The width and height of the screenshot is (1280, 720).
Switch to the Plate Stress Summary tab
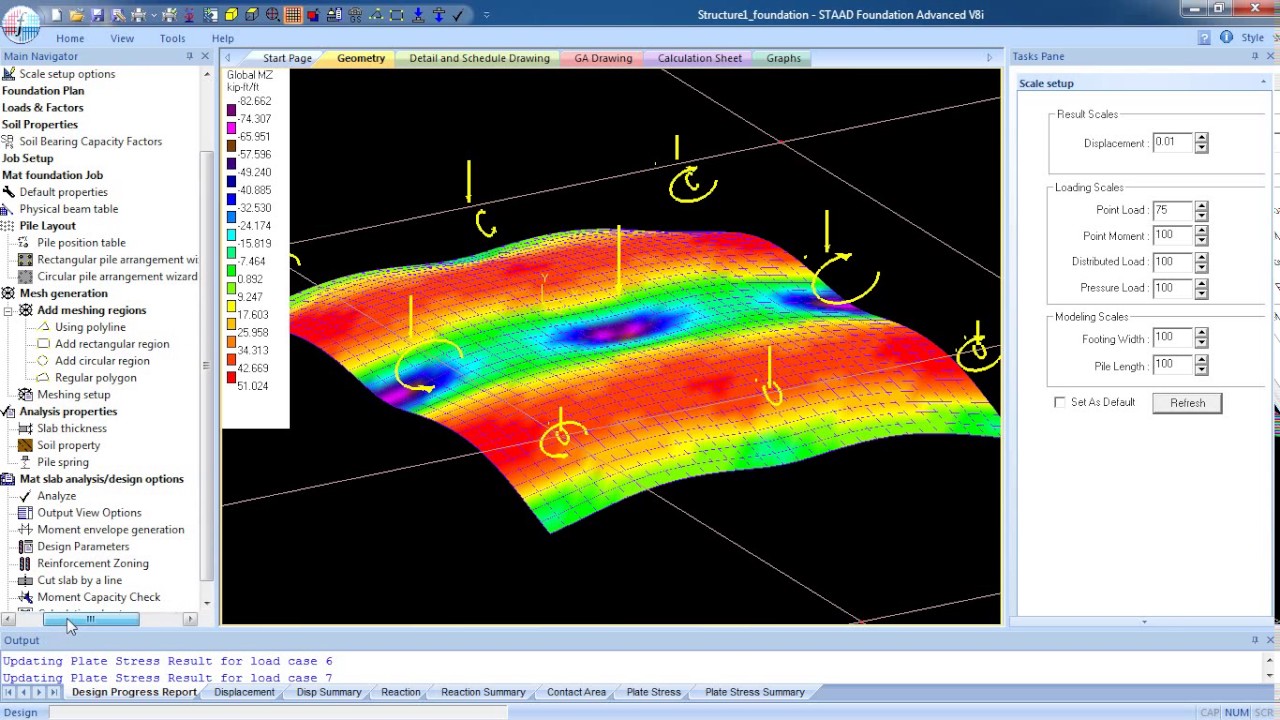(754, 692)
